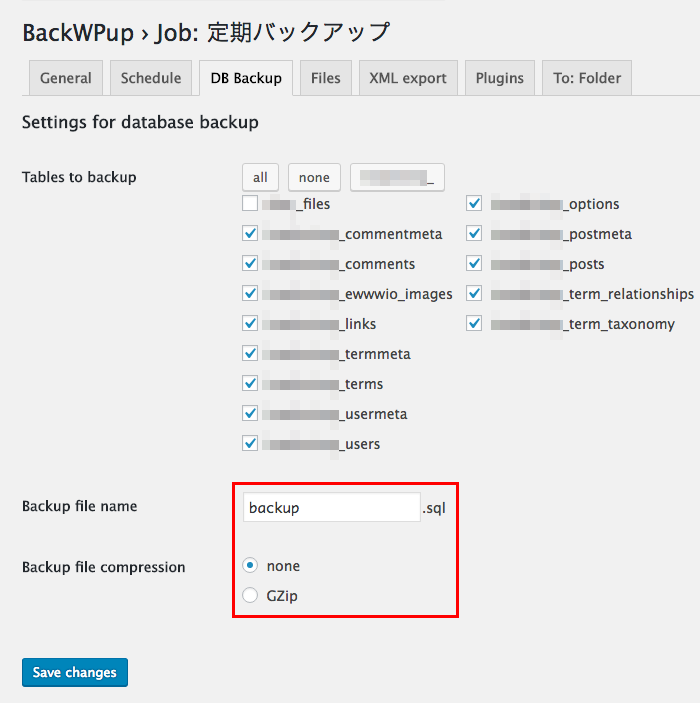Uncheck the _comments table checkbox
Image resolution: width=700 pixels, height=703 pixels.
[250, 263]
